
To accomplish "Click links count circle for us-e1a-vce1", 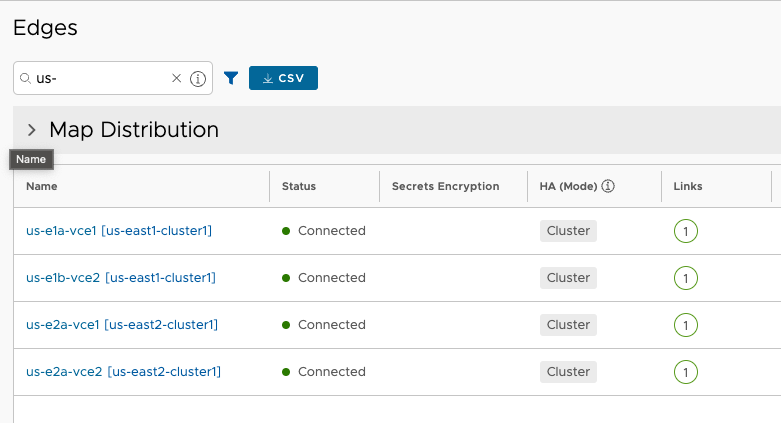I will 686,231.
